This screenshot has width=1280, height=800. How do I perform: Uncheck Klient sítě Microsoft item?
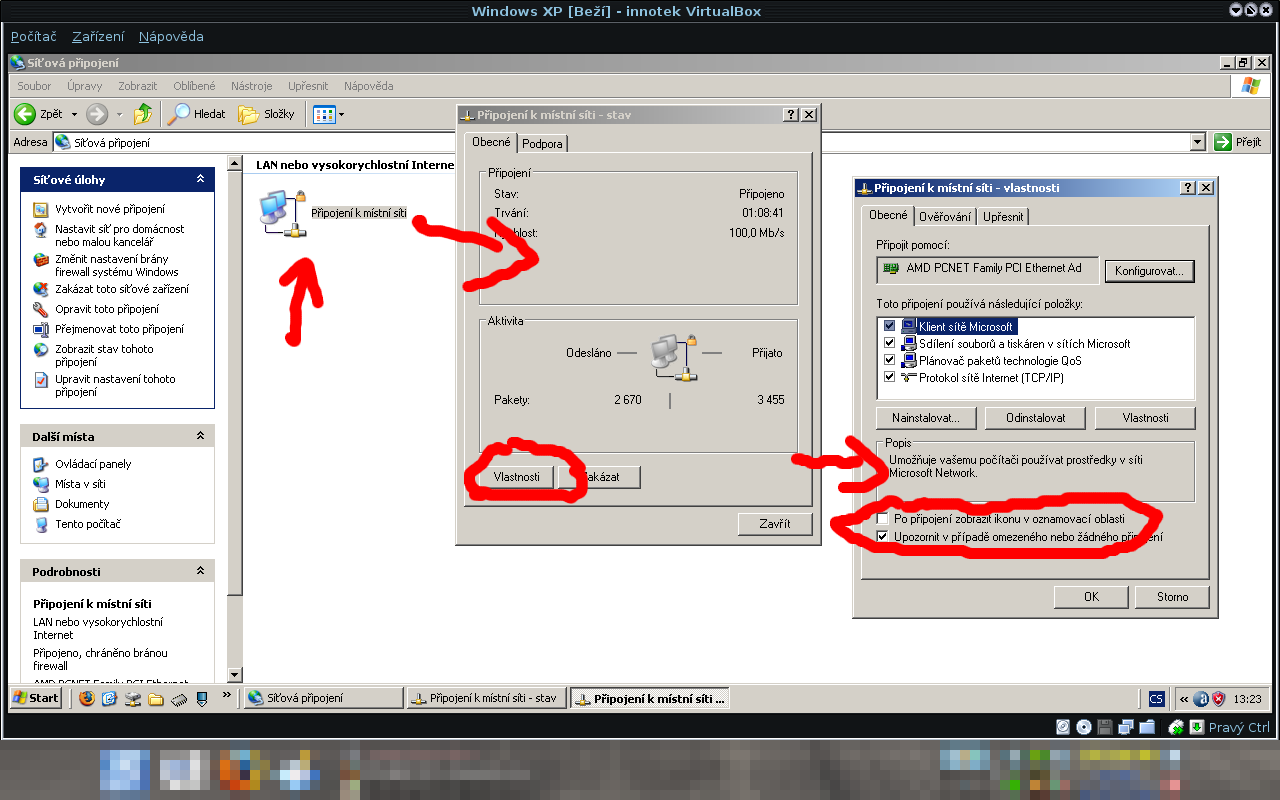click(890, 326)
